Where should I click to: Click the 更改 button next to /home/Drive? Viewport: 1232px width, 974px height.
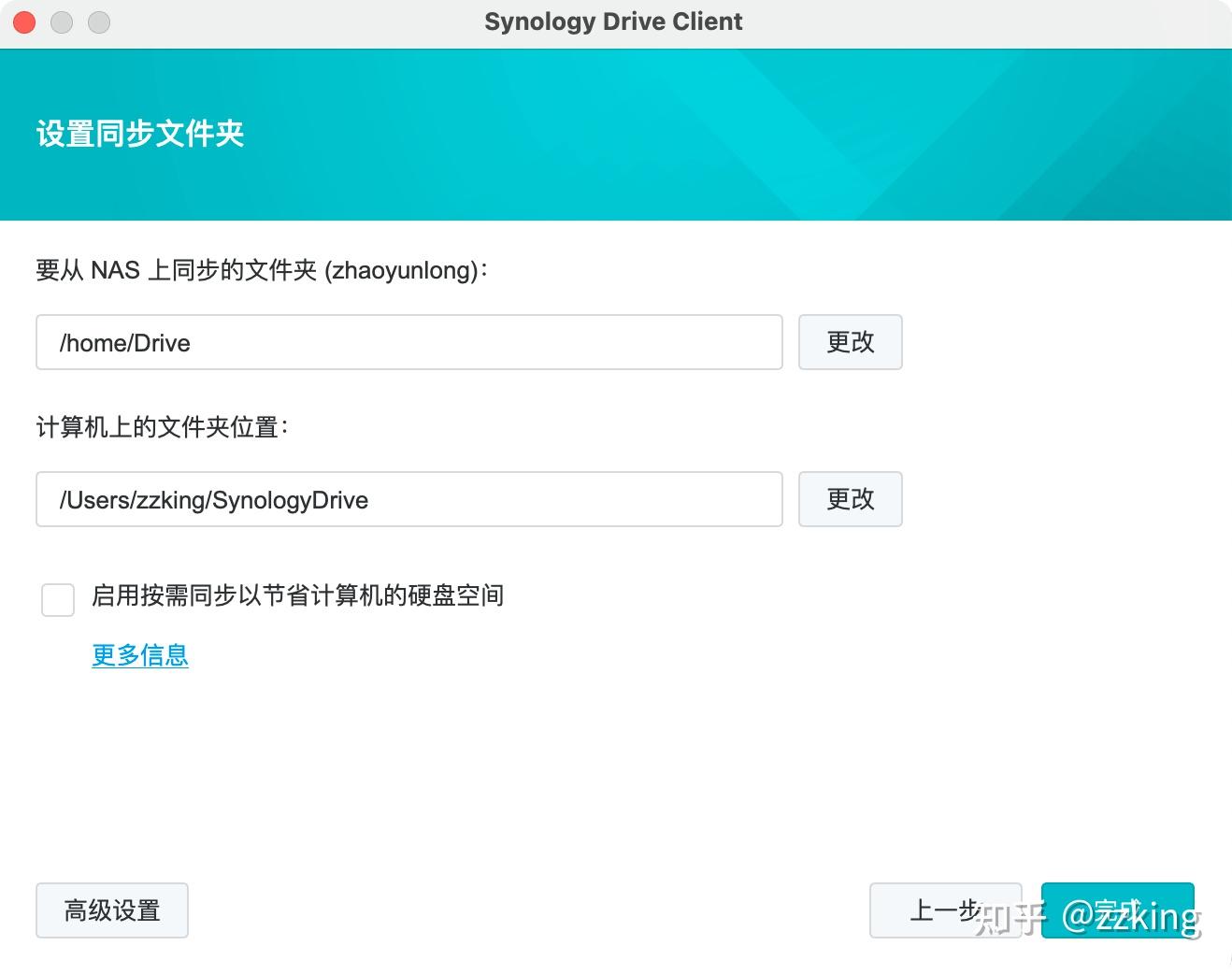pyautogui.click(x=849, y=342)
